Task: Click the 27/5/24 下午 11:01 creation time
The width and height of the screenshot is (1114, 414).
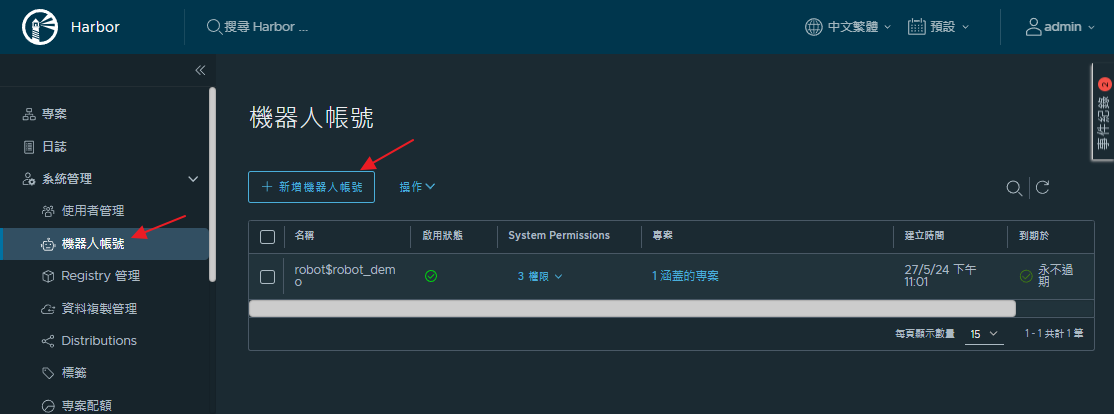Action: (939, 276)
